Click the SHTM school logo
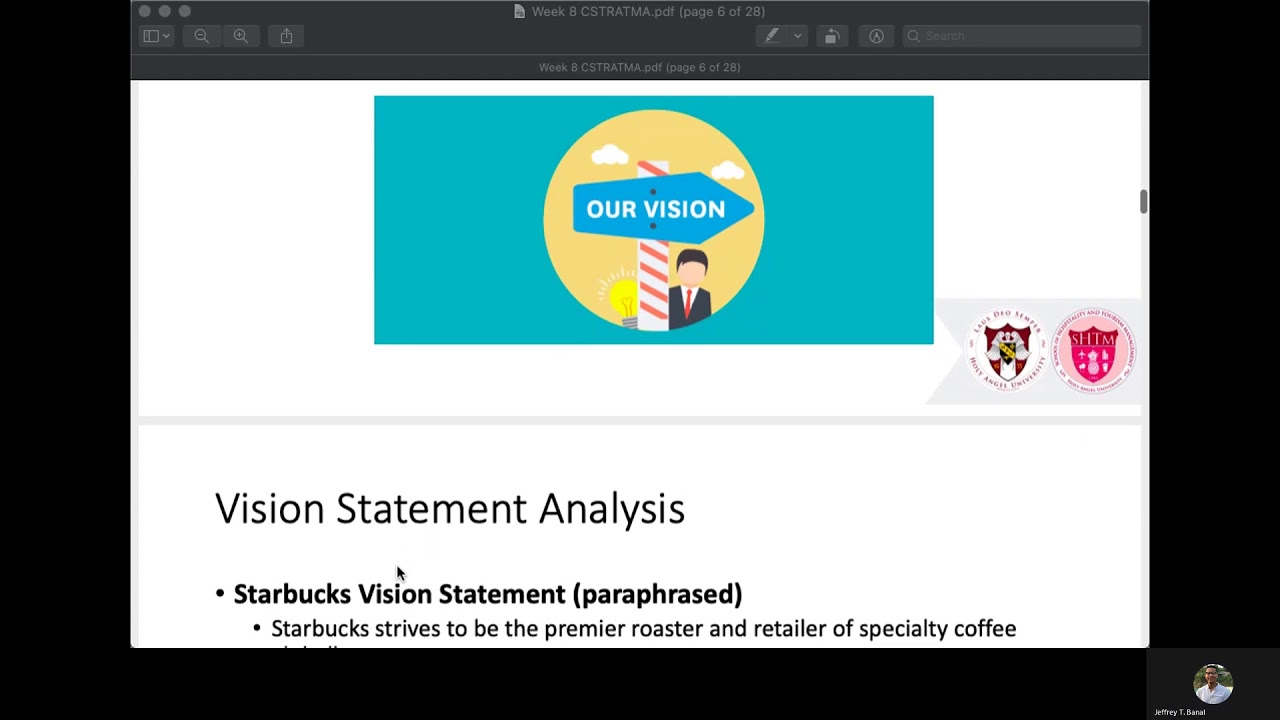The height and width of the screenshot is (720, 1280). pos(1093,350)
